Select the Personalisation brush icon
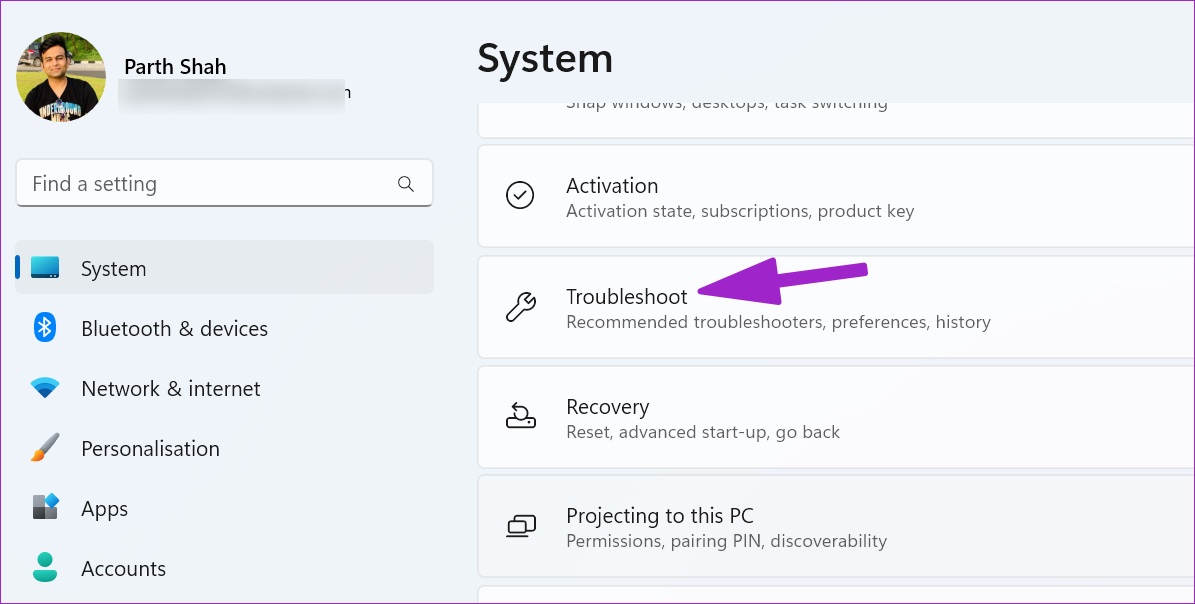 41,448
